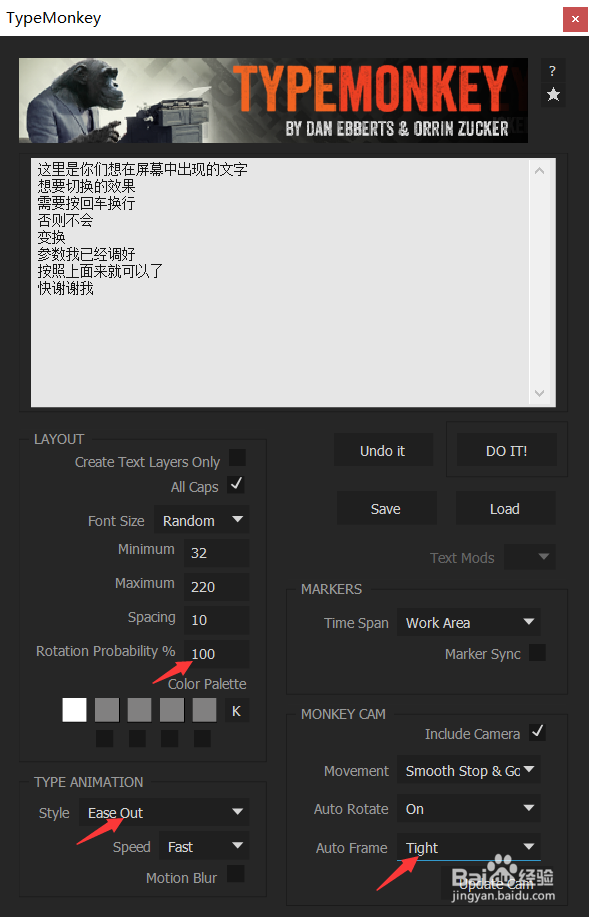Click the Rotation Probability % field
589x917 pixels.
(216, 654)
